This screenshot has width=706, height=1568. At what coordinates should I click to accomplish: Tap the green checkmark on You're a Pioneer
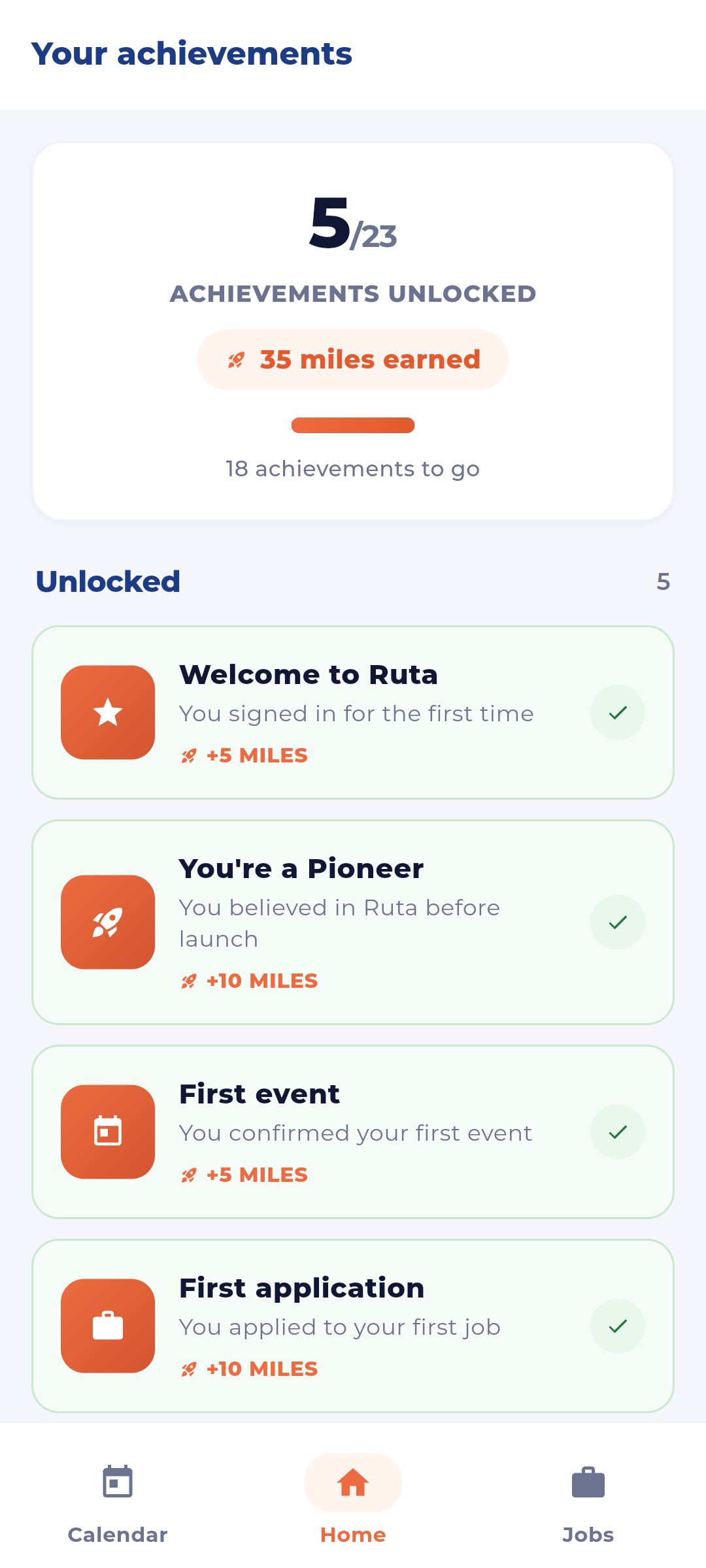618,922
